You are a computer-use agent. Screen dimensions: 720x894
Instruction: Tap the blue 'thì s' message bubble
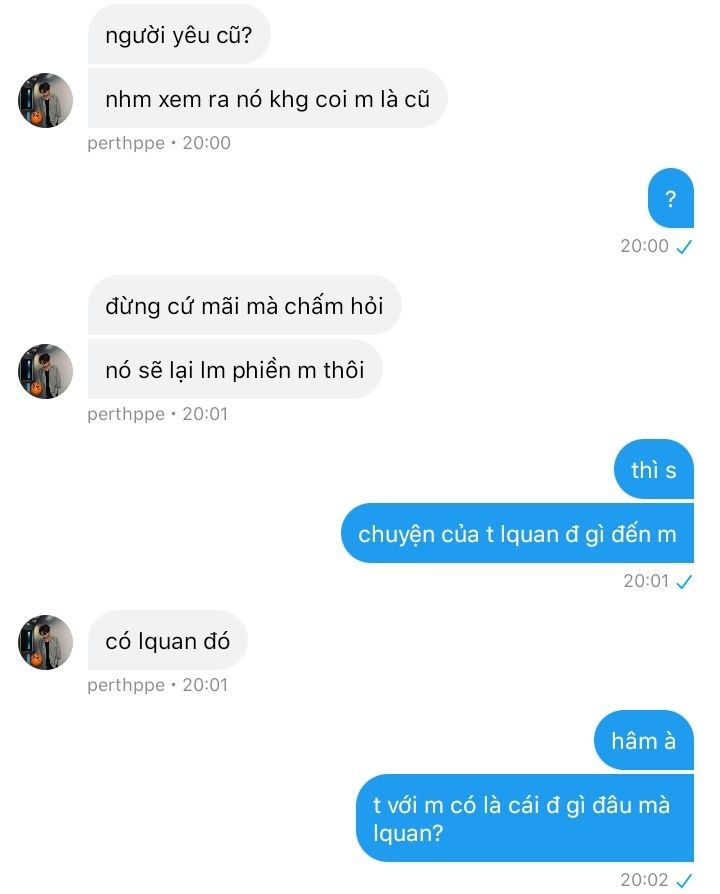(654, 470)
